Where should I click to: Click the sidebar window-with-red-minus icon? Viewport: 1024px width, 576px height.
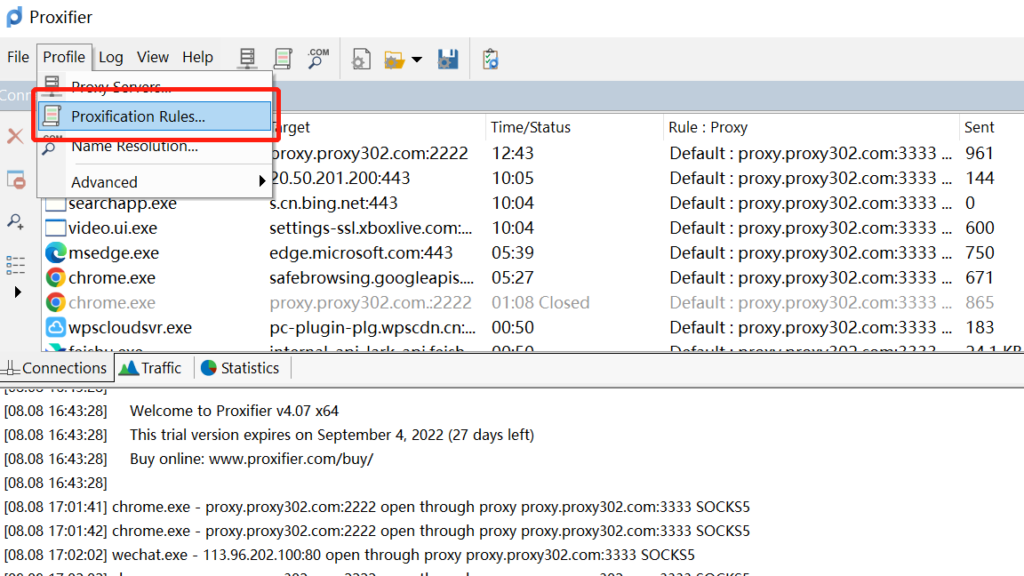(x=15, y=179)
